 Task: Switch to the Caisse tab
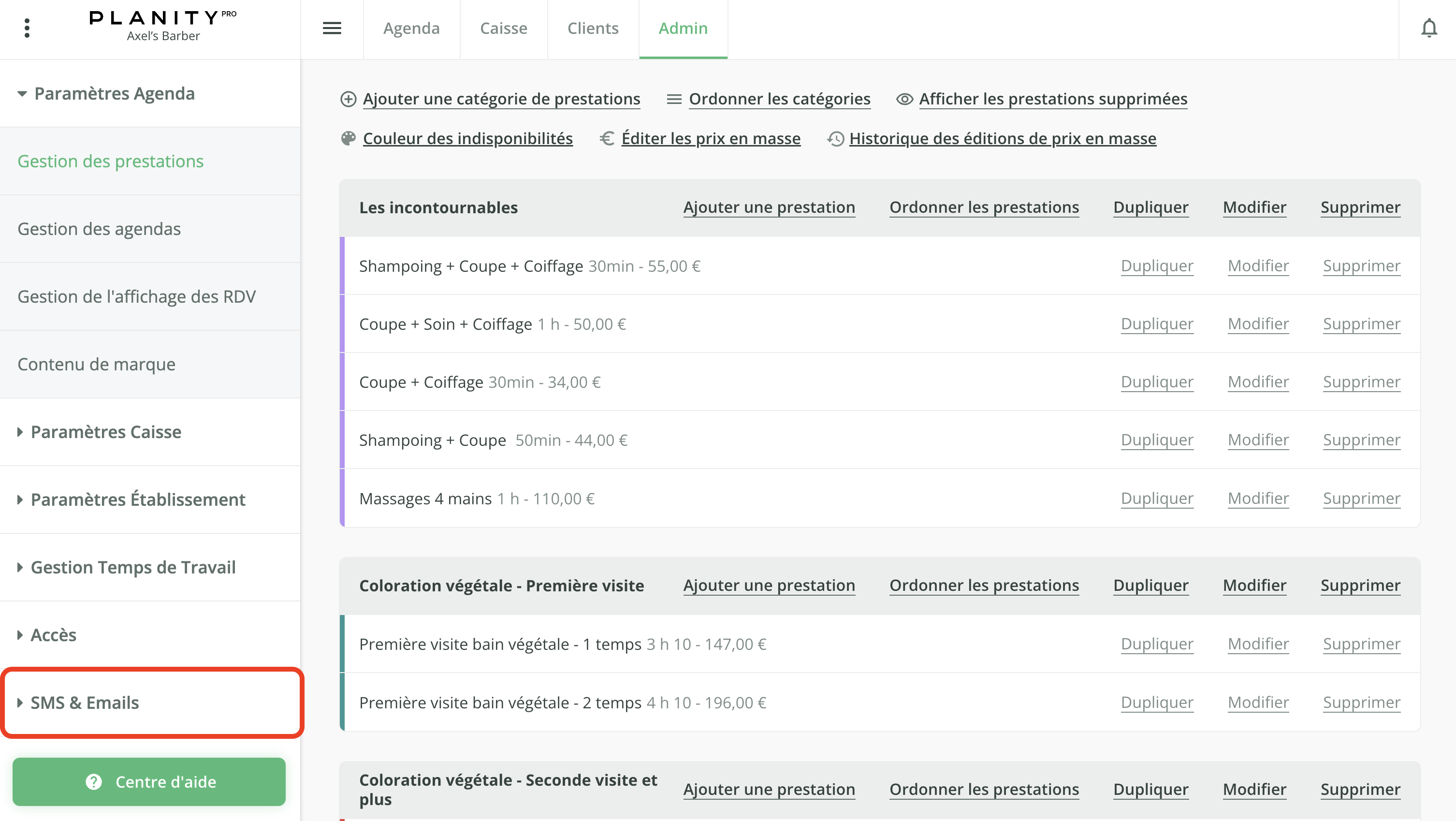(x=503, y=28)
